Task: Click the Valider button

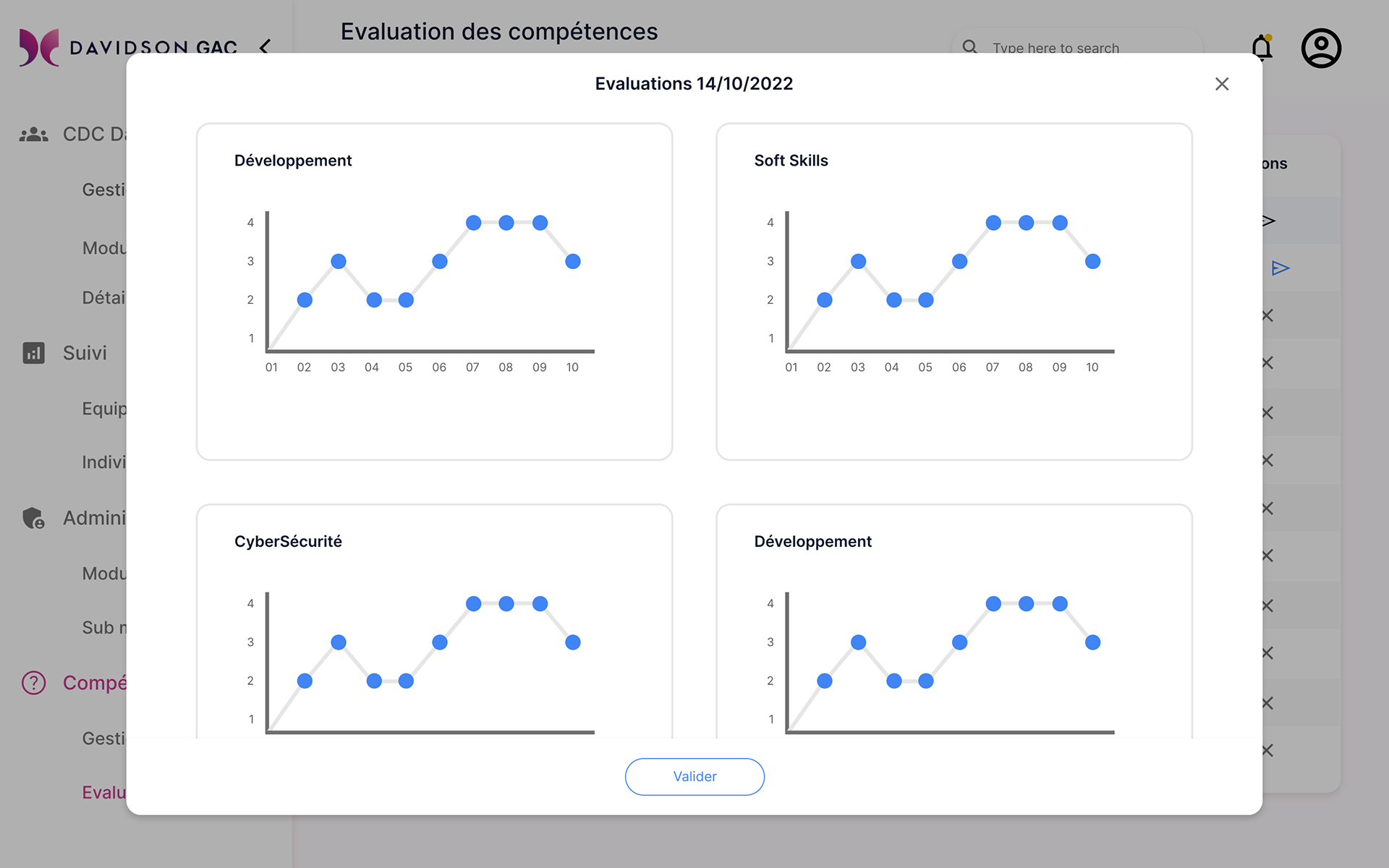Action: click(694, 776)
